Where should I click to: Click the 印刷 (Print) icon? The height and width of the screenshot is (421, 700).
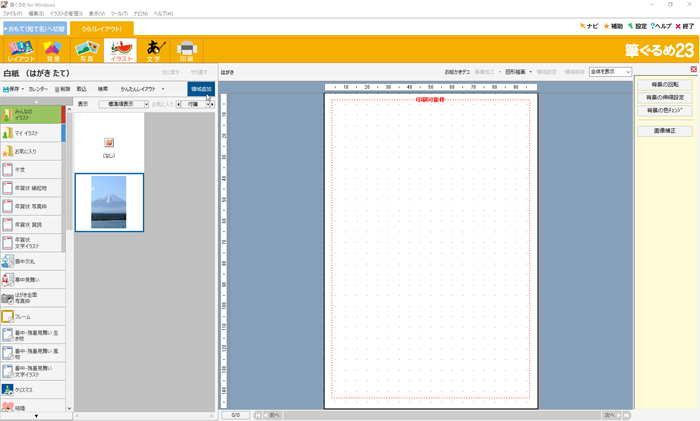pyautogui.click(x=186, y=50)
